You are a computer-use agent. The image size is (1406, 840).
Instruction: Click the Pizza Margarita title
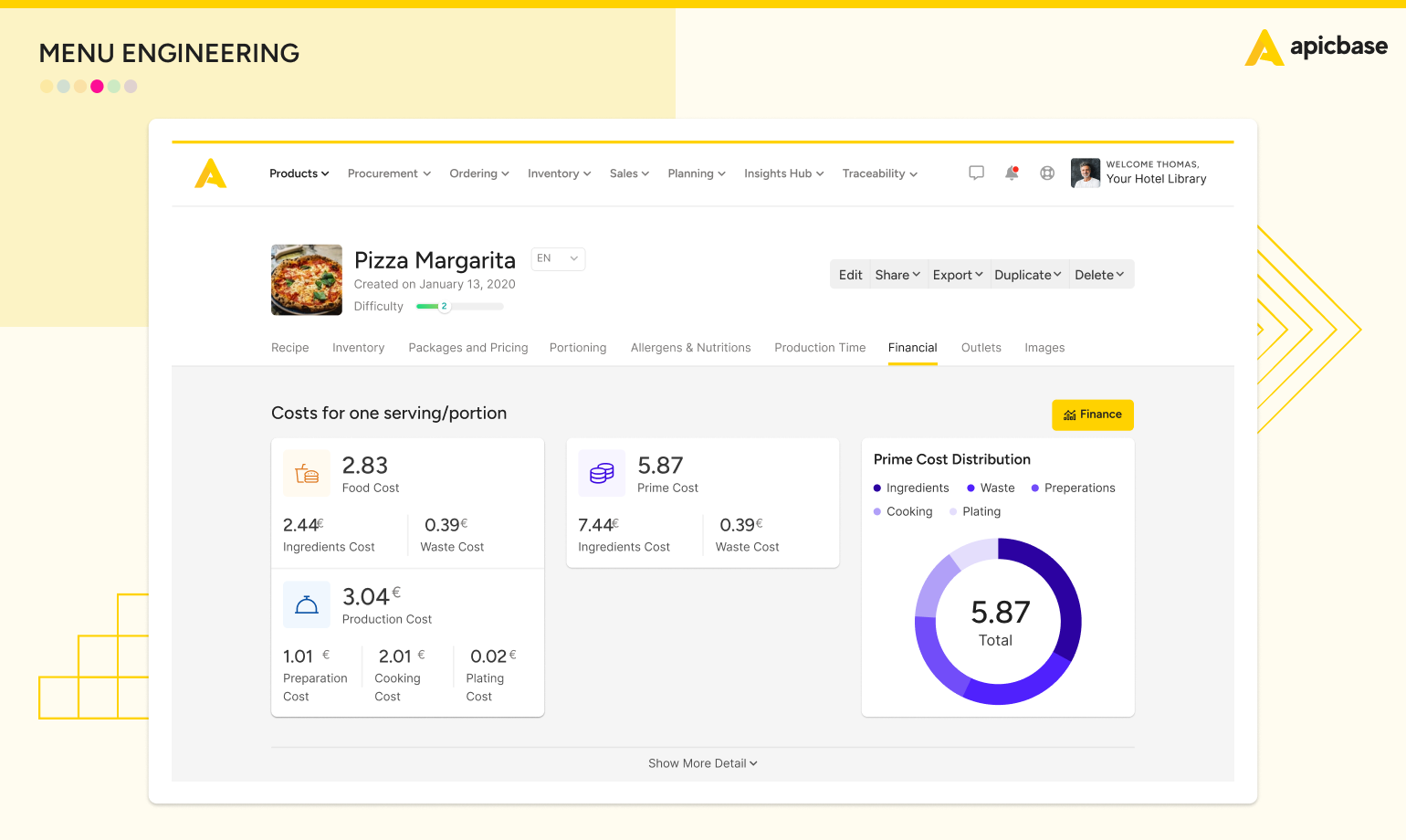[435, 260]
